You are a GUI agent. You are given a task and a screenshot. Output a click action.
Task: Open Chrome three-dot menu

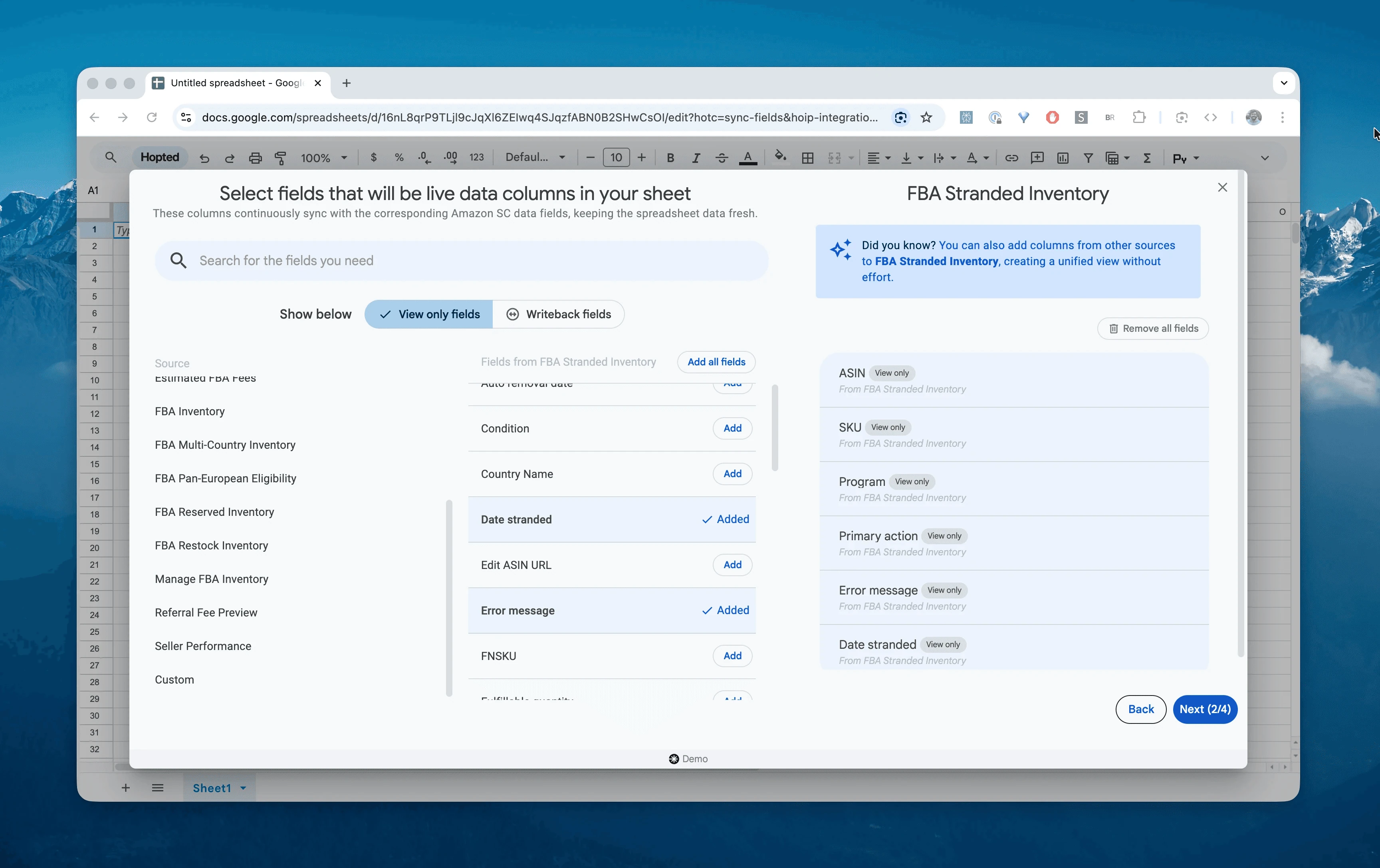[x=1283, y=117]
